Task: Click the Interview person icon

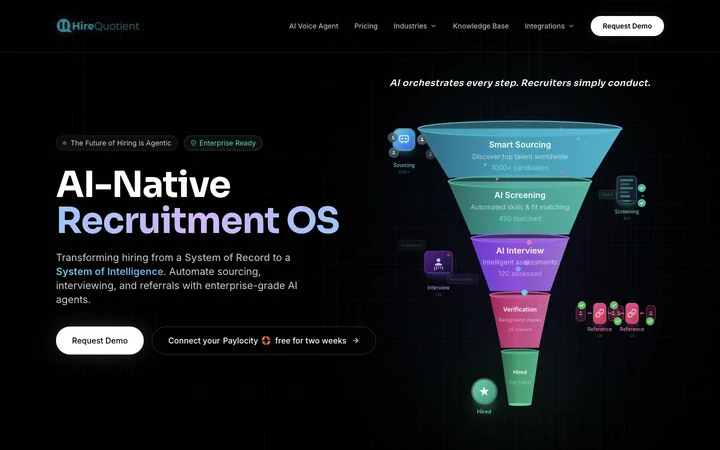Action: (438, 263)
